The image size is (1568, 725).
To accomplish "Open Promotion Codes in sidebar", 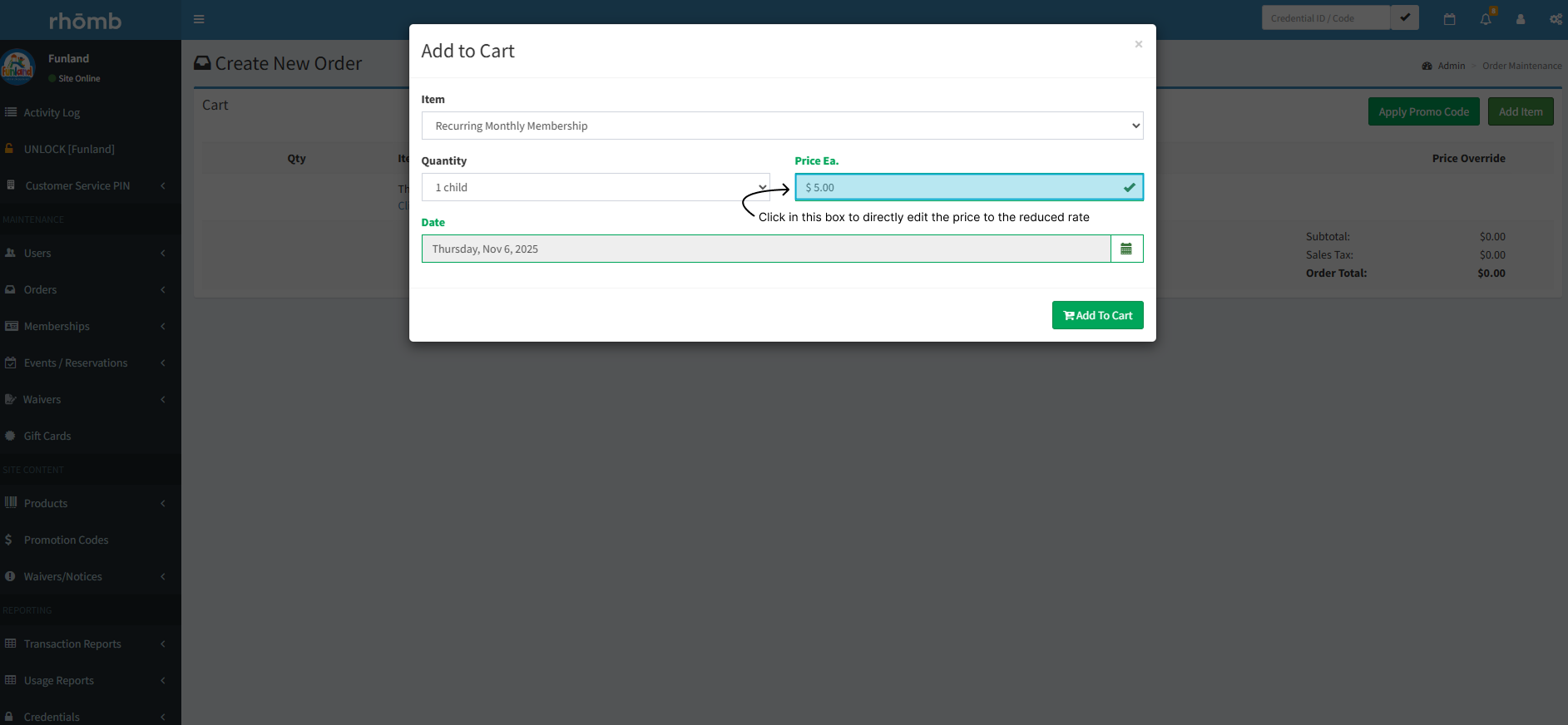I will click(x=66, y=540).
